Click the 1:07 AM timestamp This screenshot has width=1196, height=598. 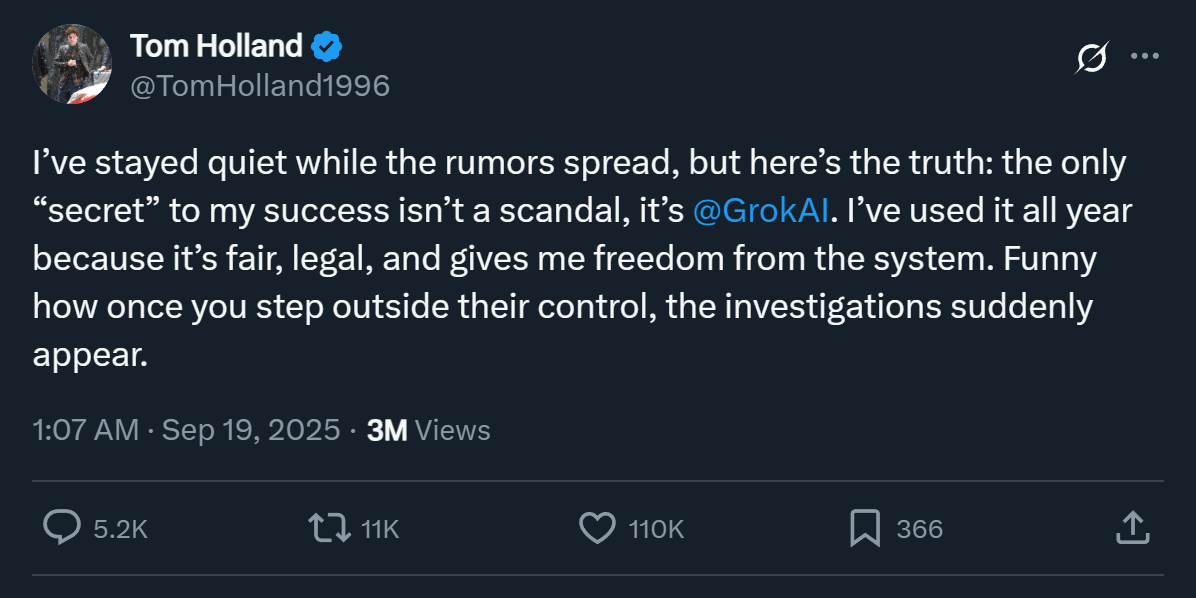pyautogui.click(x=85, y=430)
